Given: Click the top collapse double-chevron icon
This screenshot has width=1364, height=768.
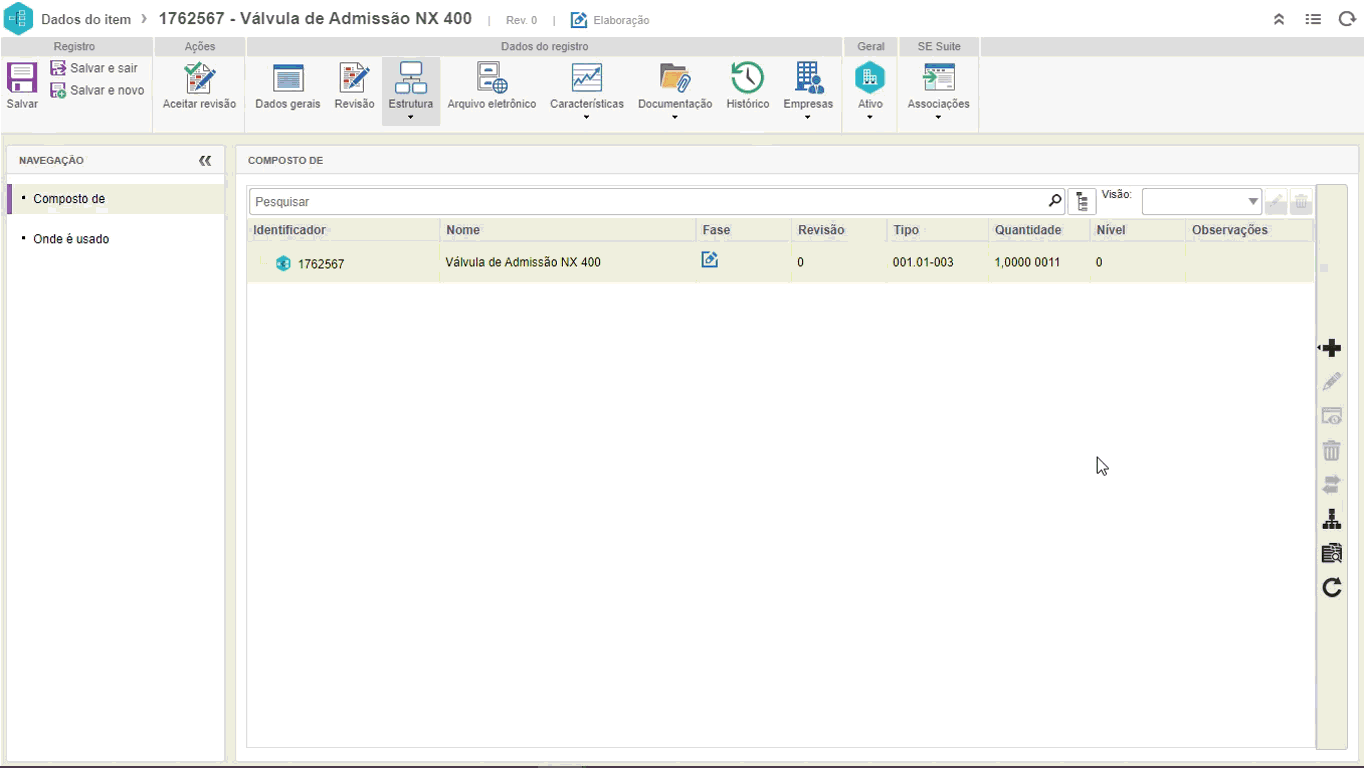Looking at the screenshot, I should pos(1278,19).
